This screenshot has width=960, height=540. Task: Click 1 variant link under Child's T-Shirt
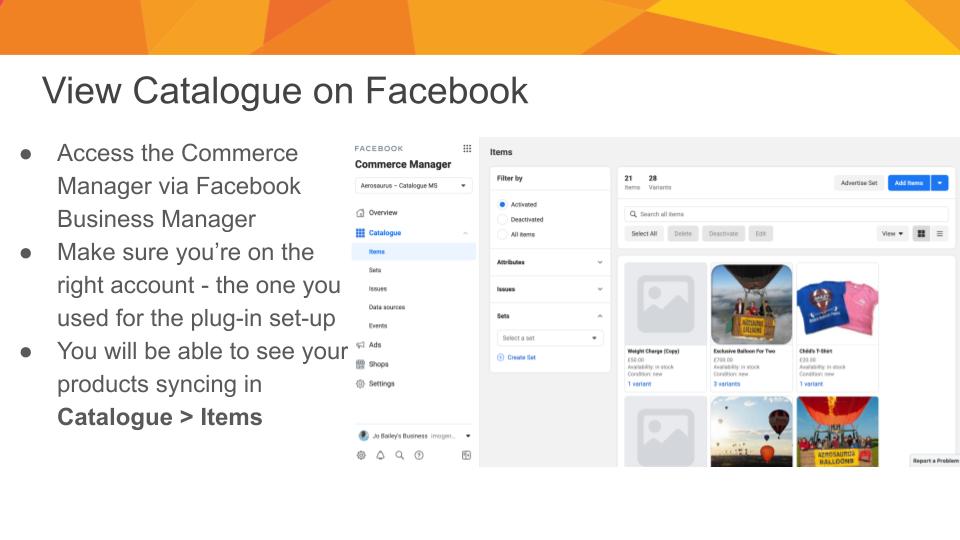pyautogui.click(x=811, y=384)
